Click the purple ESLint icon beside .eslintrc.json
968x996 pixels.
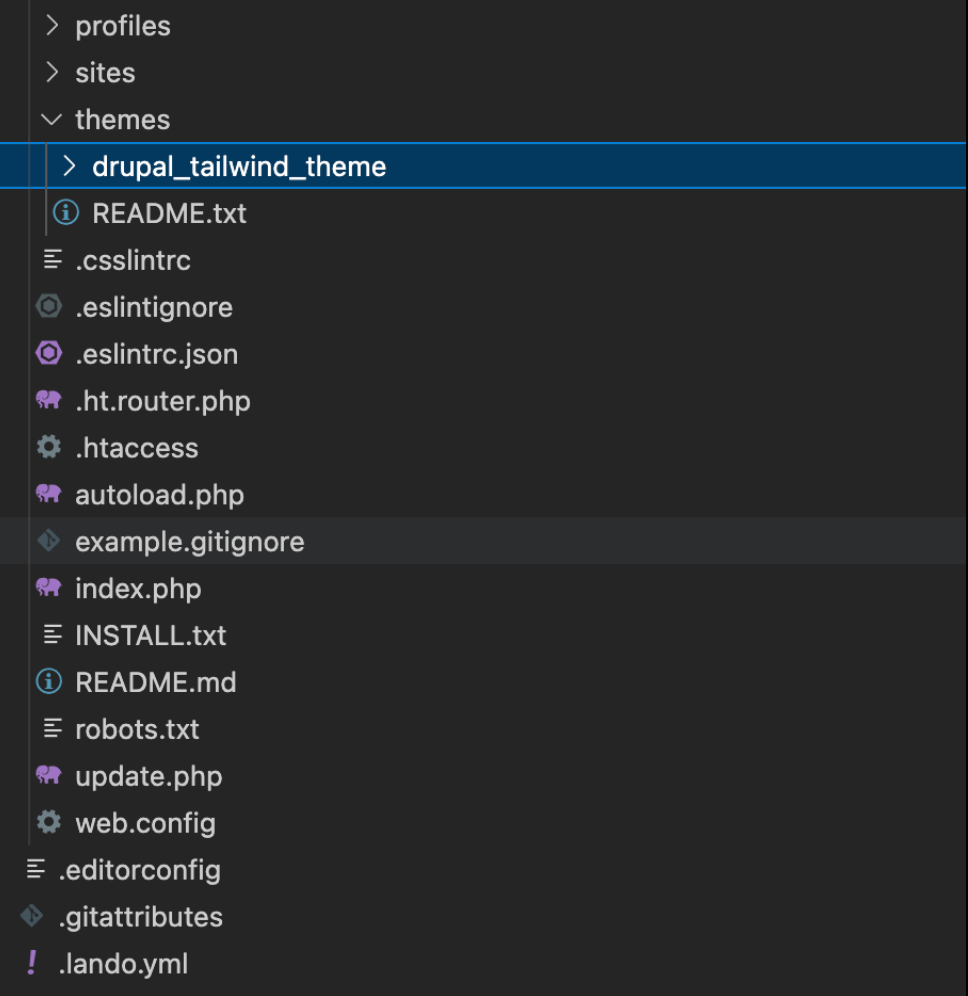pos(49,354)
